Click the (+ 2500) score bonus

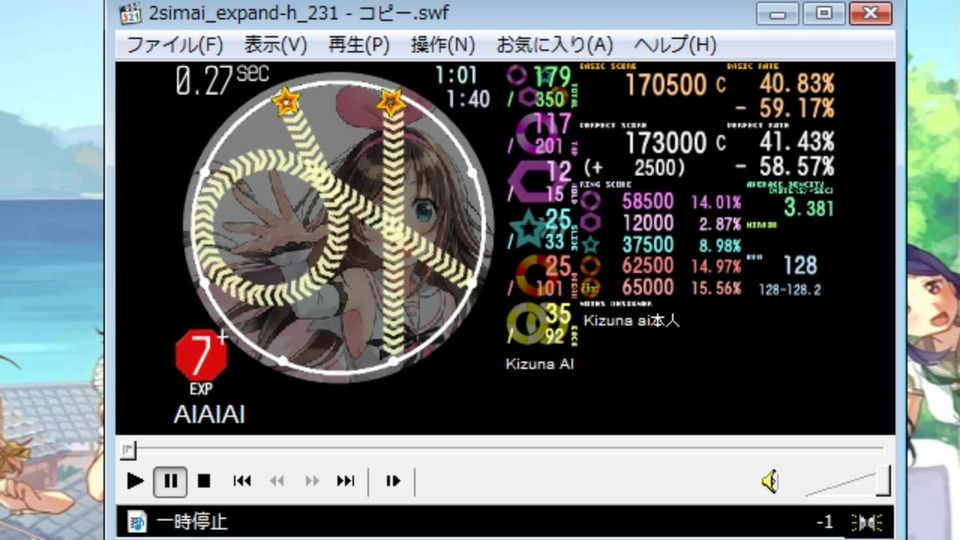pyautogui.click(x=634, y=168)
